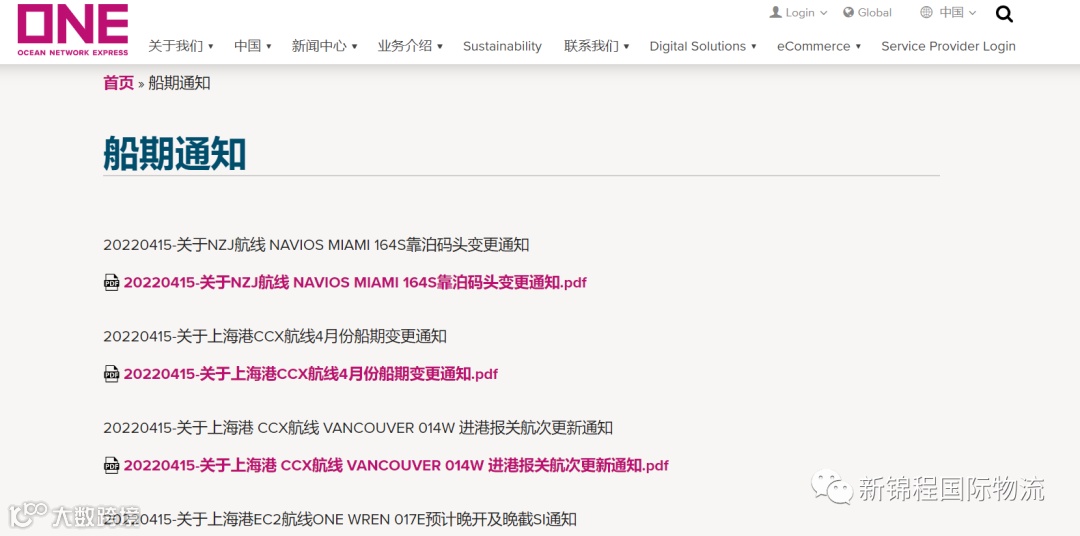Download 上海港CCX航线4月份船期变更通知.pdf
The image size is (1080, 536).
[311, 373]
